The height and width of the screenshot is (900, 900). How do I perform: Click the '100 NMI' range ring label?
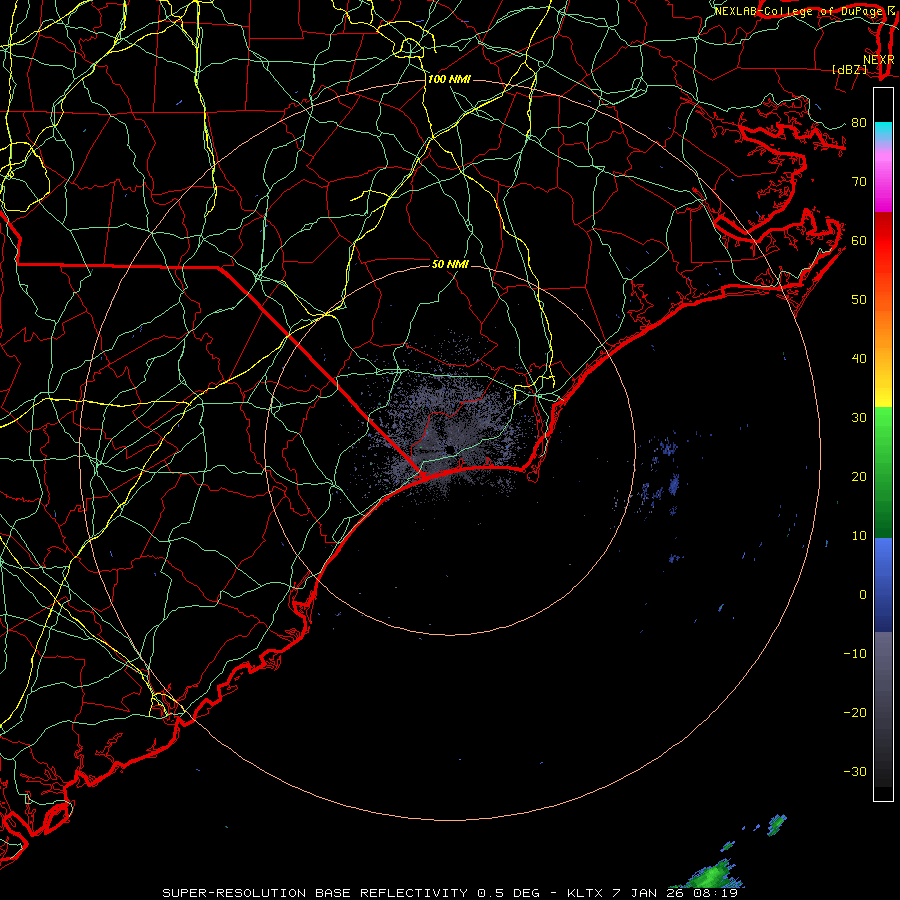[x=449, y=79]
